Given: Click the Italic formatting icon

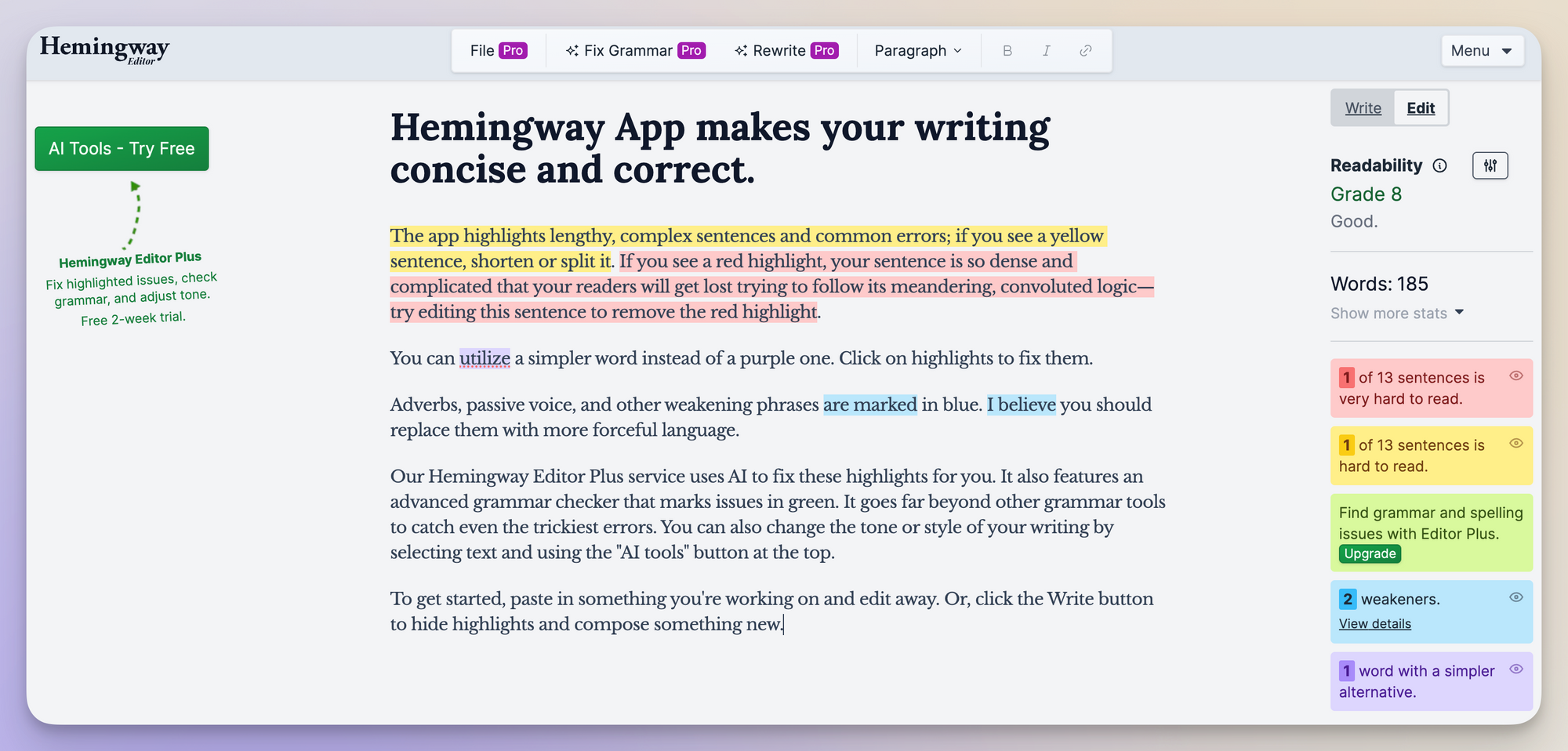Looking at the screenshot, I should point(1046,51).
